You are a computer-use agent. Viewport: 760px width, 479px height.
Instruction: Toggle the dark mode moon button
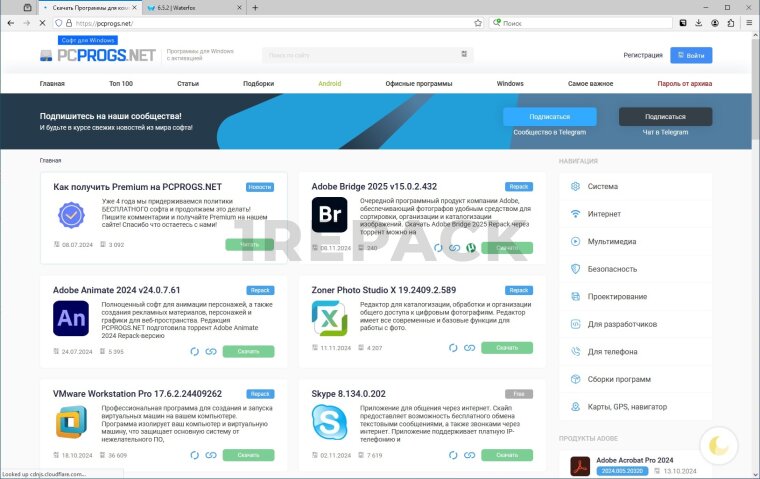718,445
